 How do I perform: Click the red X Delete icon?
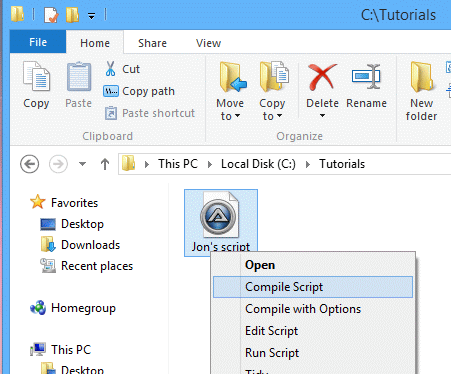(322, 77)
